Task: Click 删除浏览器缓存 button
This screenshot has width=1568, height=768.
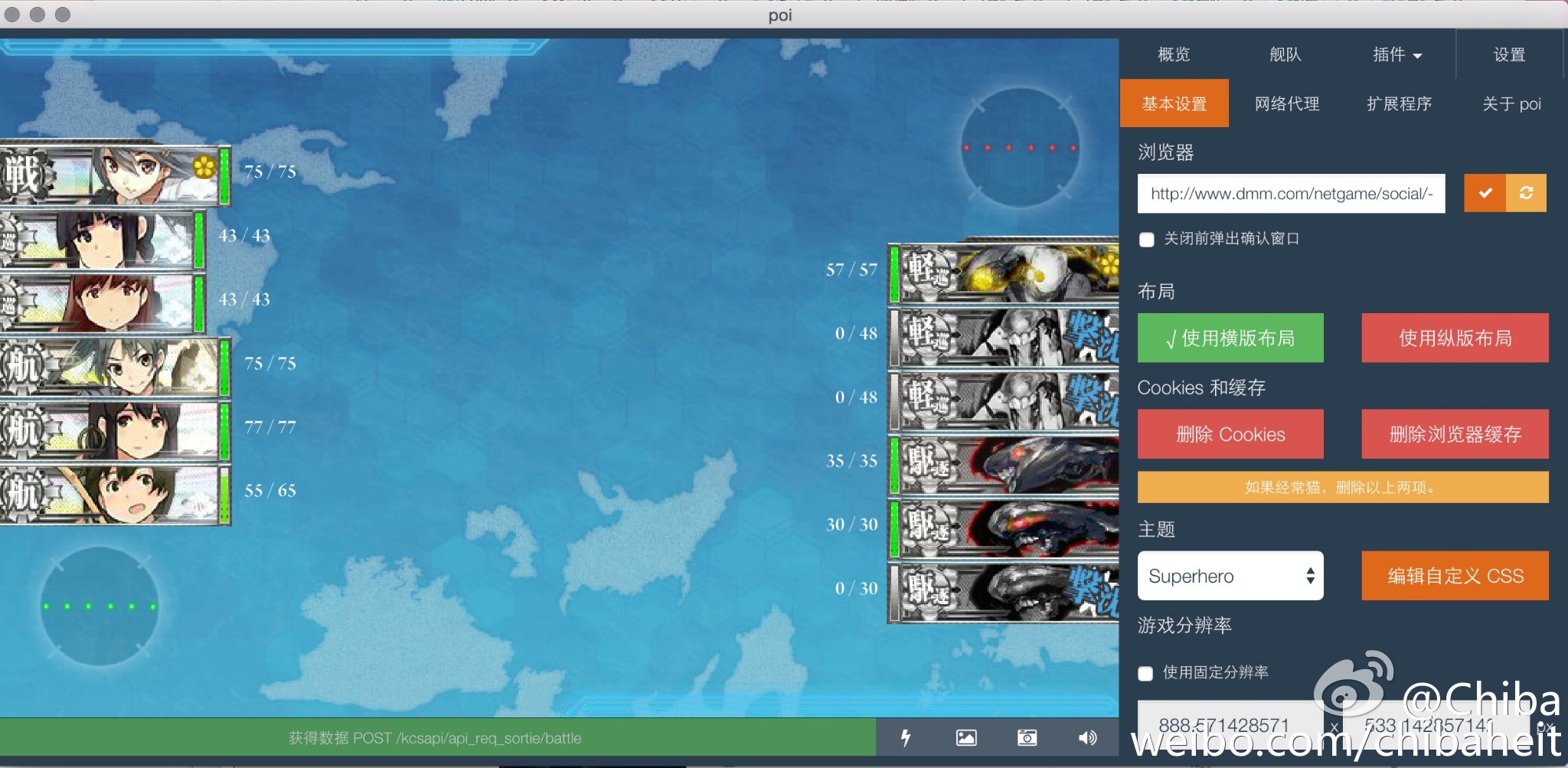Action: click(1455, 434)
